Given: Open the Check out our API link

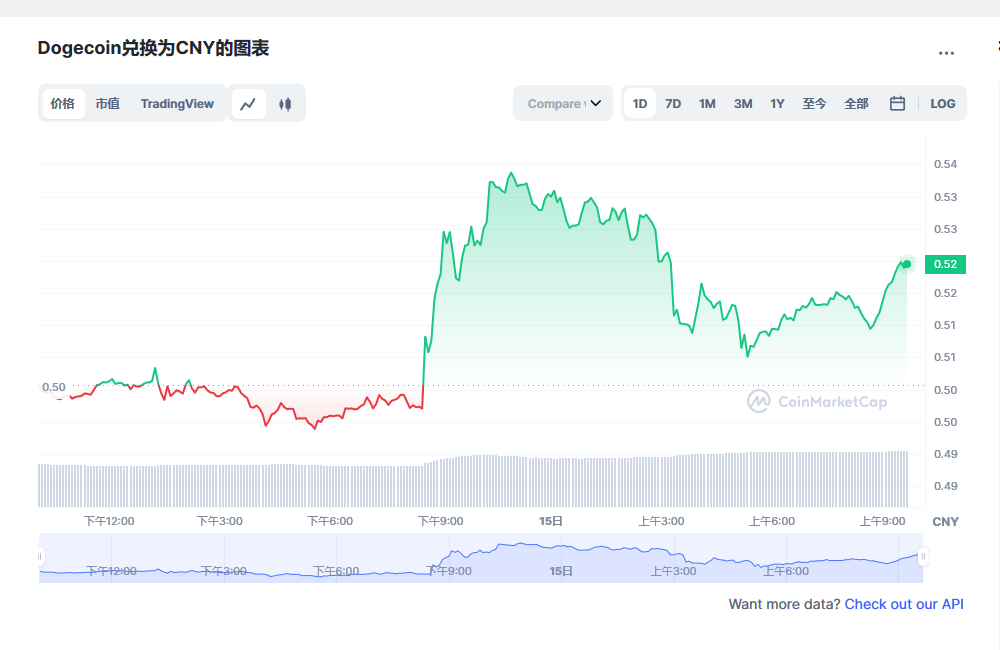Looking at the screenshot, I should tap(903, 604).
